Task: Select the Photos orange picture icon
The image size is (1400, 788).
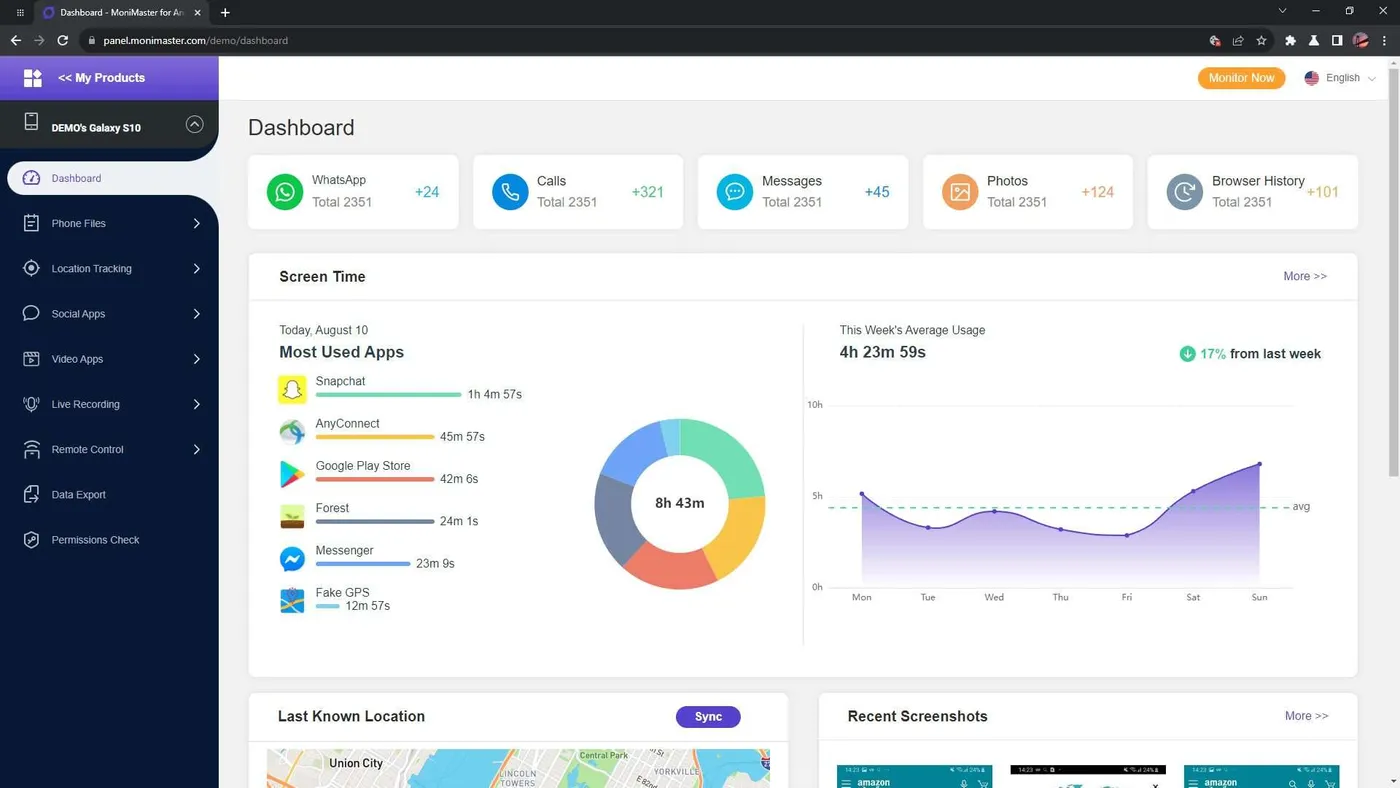Action: [x=960, y=191]
